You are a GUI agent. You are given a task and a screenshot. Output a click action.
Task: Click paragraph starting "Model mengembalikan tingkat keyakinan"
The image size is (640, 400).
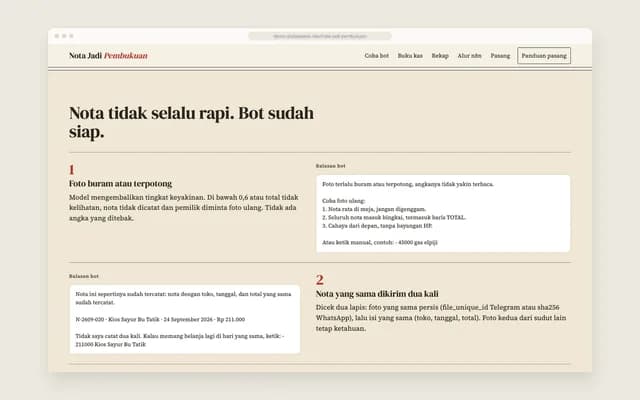click(184, 208)
